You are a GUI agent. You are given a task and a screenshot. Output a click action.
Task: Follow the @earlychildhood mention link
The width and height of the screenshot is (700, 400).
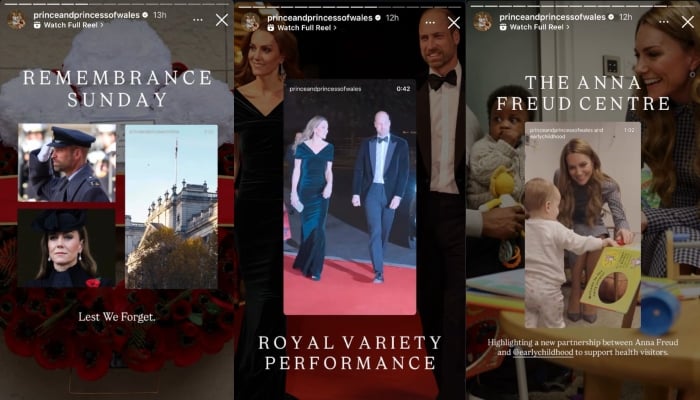pyautogui.click(x=543, y=352)
